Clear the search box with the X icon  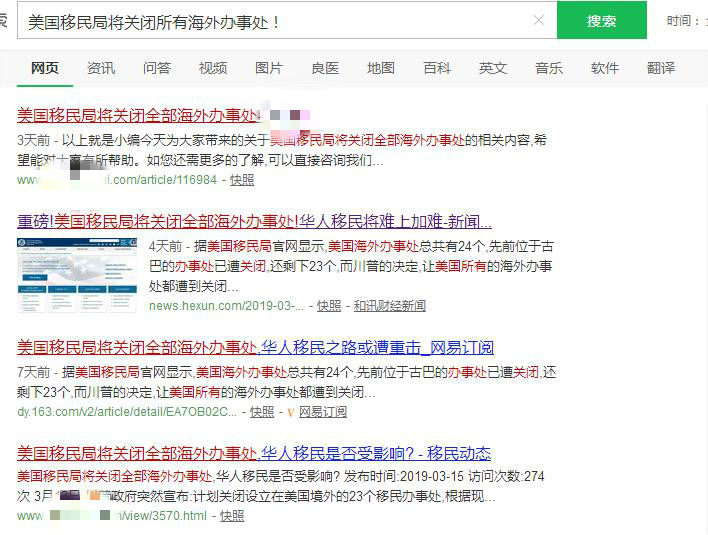point(539,20)
